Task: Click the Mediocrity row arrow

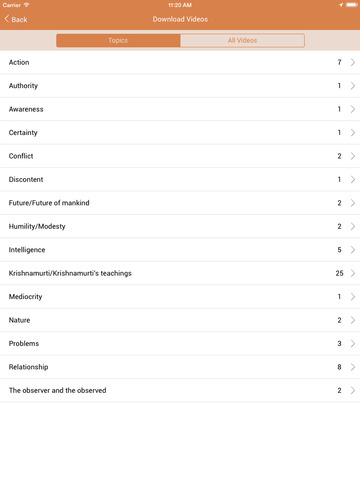Action: click(353, 297)
